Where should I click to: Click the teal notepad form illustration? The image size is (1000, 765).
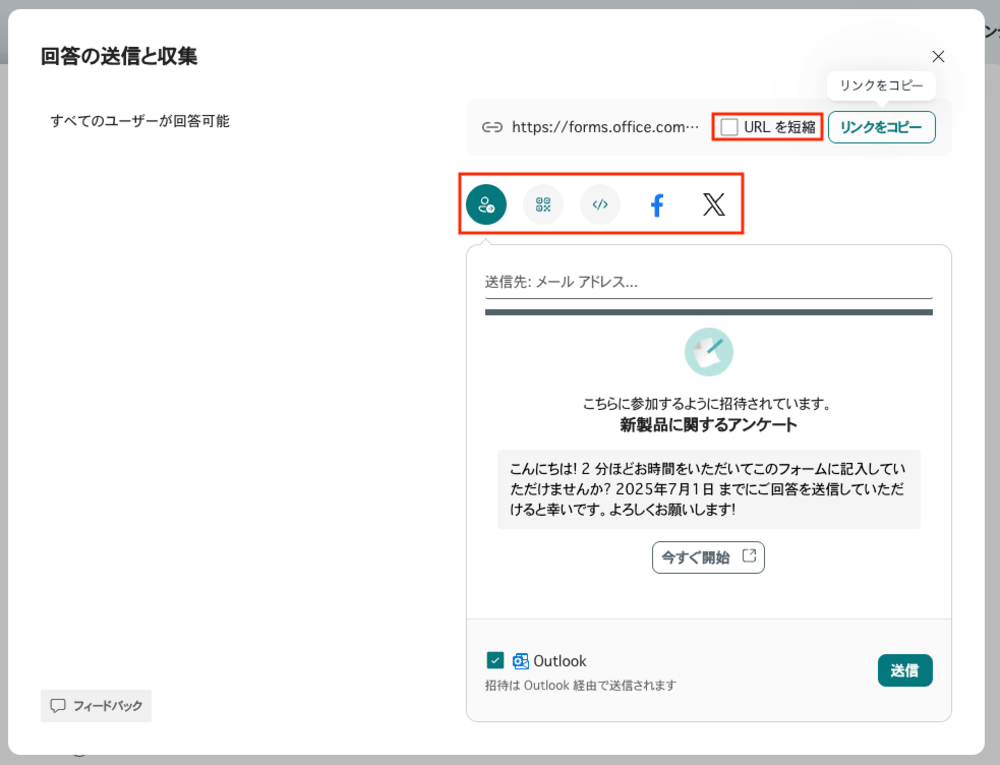pos(708,352)
